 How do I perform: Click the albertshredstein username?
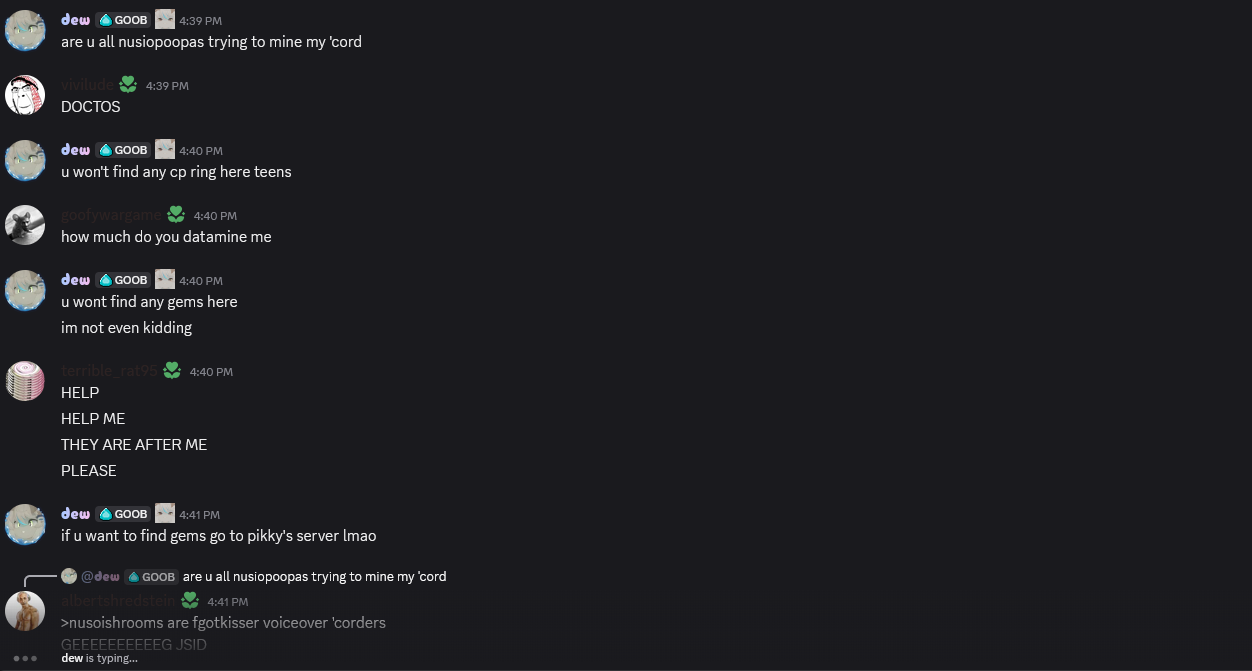coord(117,601)
